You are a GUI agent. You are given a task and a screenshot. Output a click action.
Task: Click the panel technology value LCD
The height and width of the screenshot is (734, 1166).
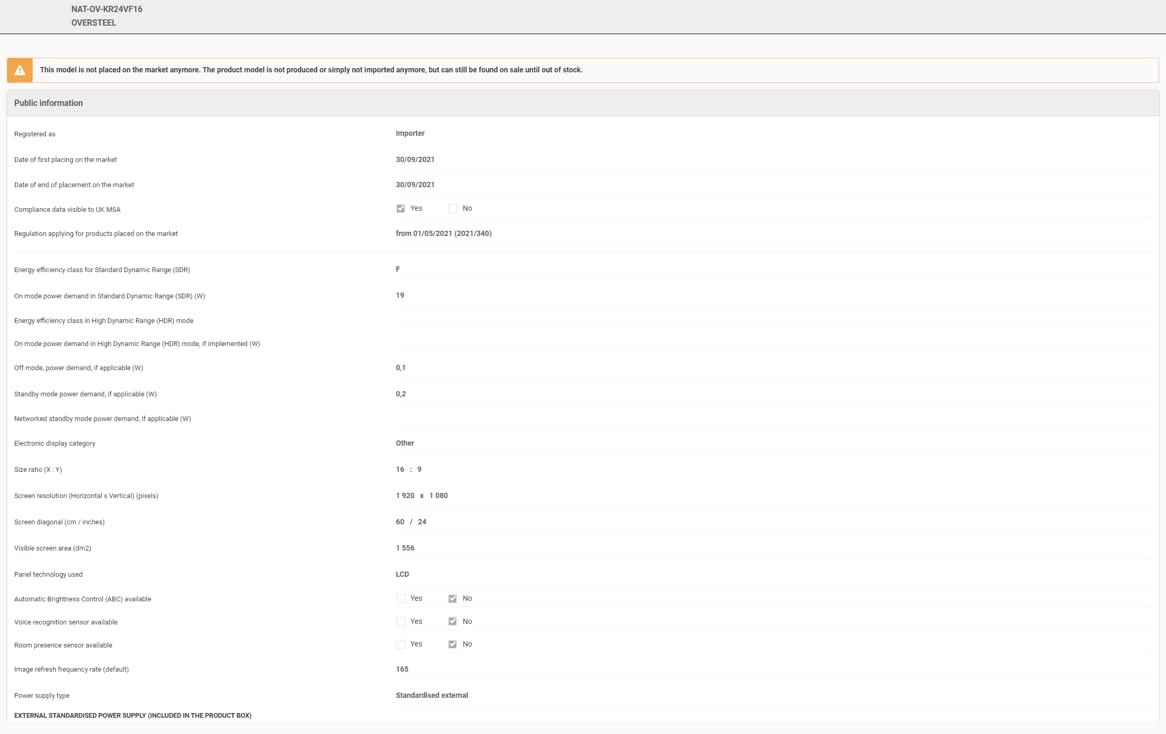tap(402, 575)
